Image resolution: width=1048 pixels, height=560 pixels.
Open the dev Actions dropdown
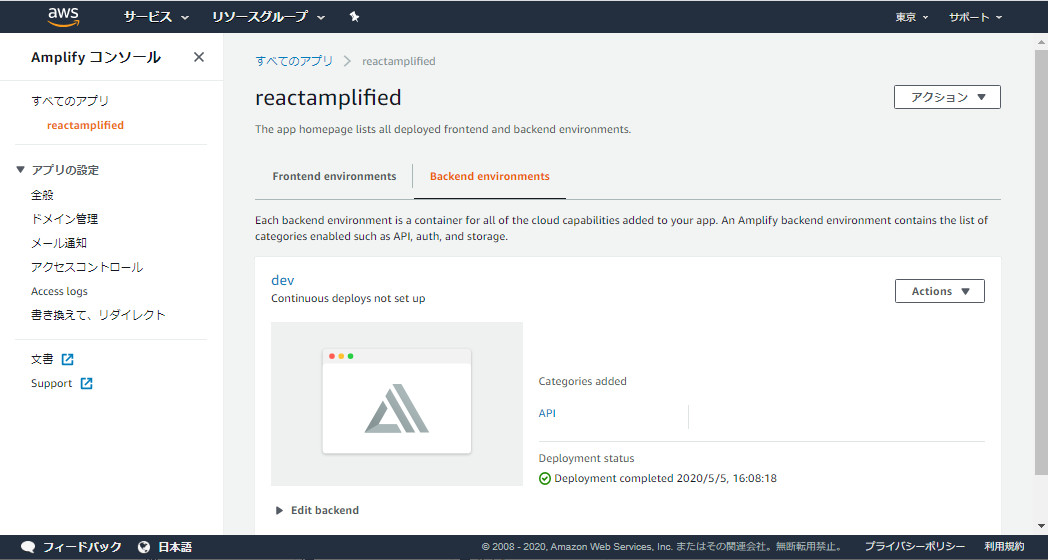pos(940,291)
